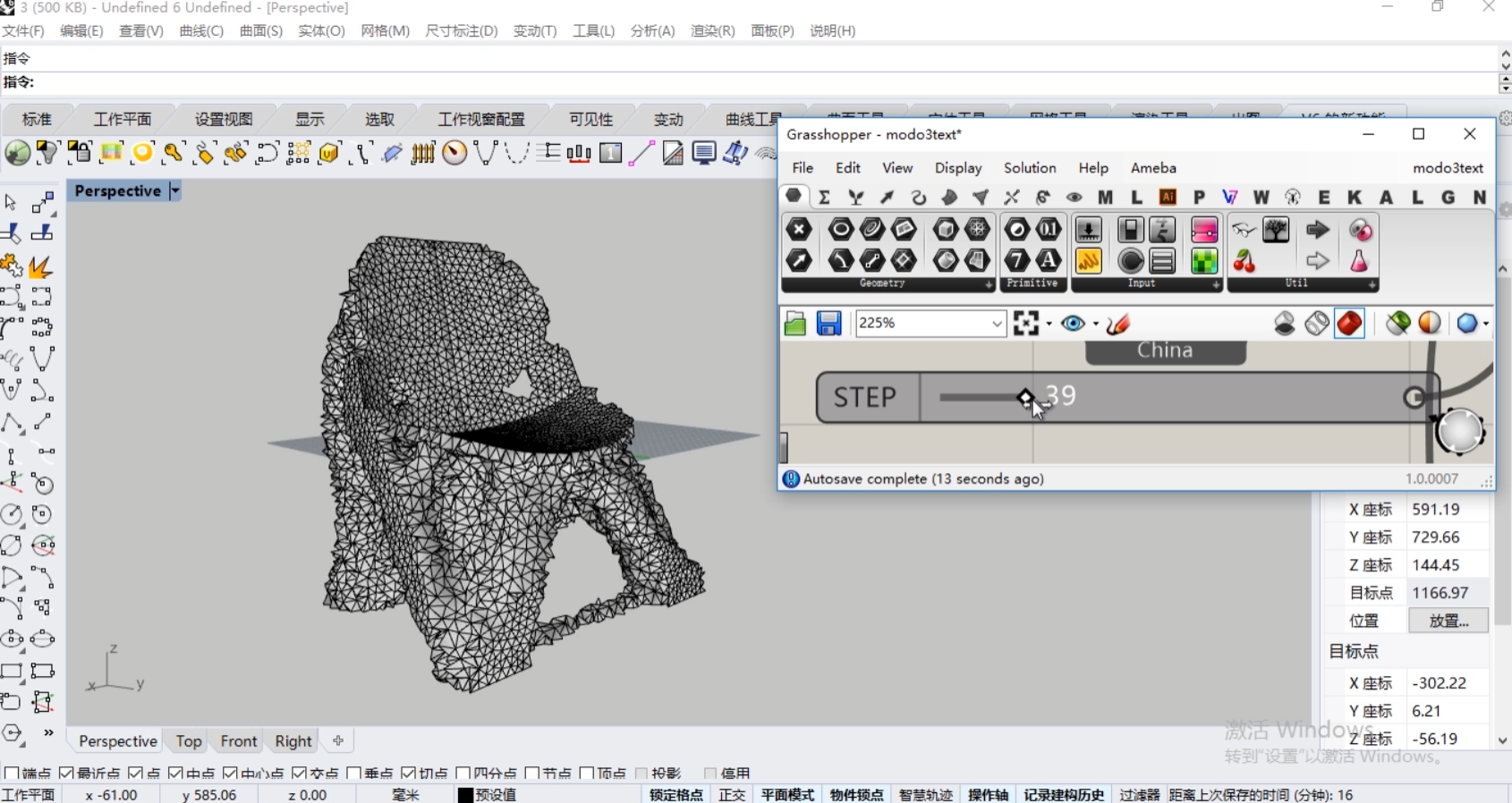Viewport: 1512px width, 803px height.
Task: Switch to the Top viewport tab
Action: 188,741
